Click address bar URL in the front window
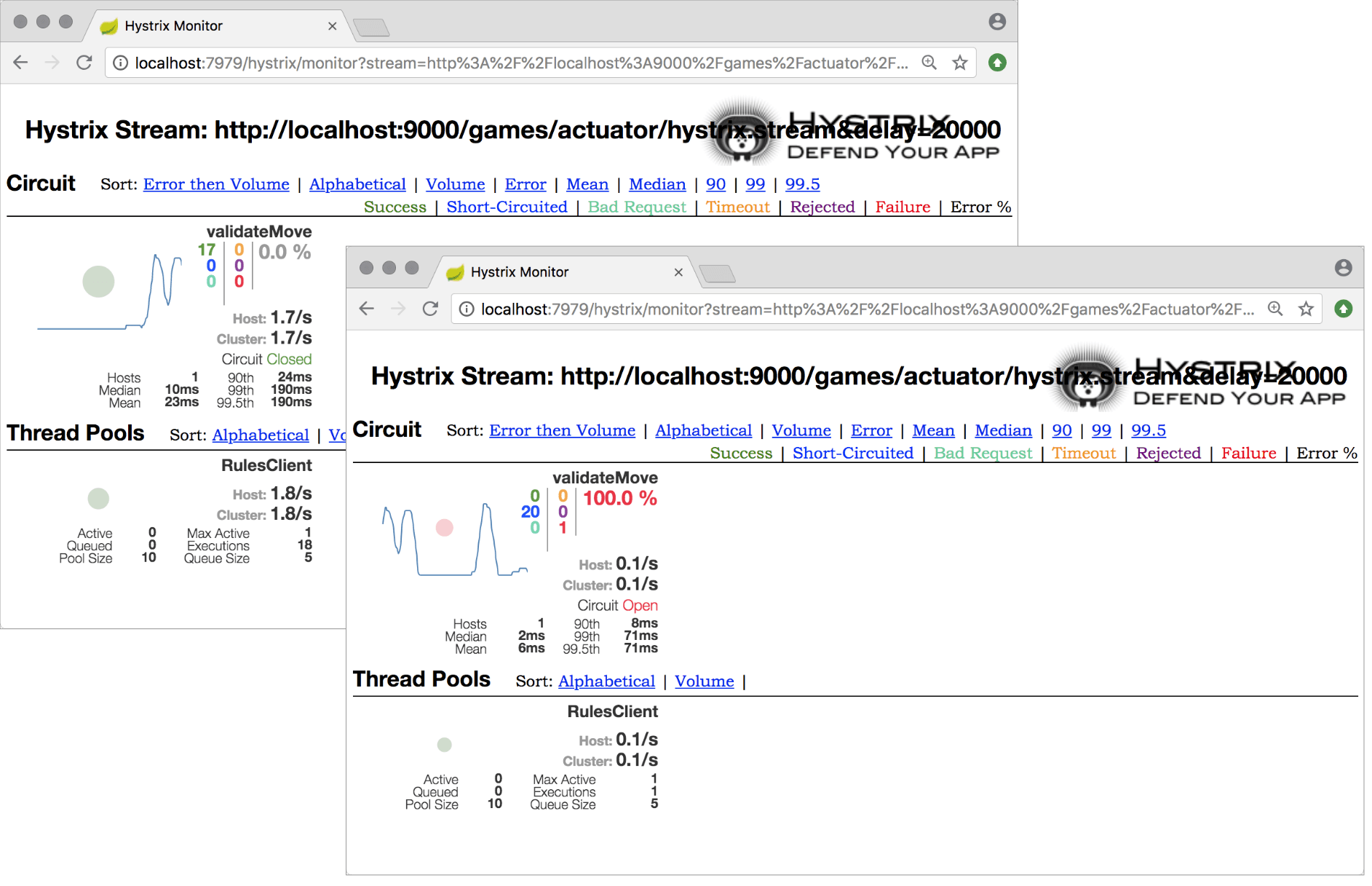Image resolution: width=1372 pixels, height=886 pixels. pyautogui.click(x=868, y=309)
